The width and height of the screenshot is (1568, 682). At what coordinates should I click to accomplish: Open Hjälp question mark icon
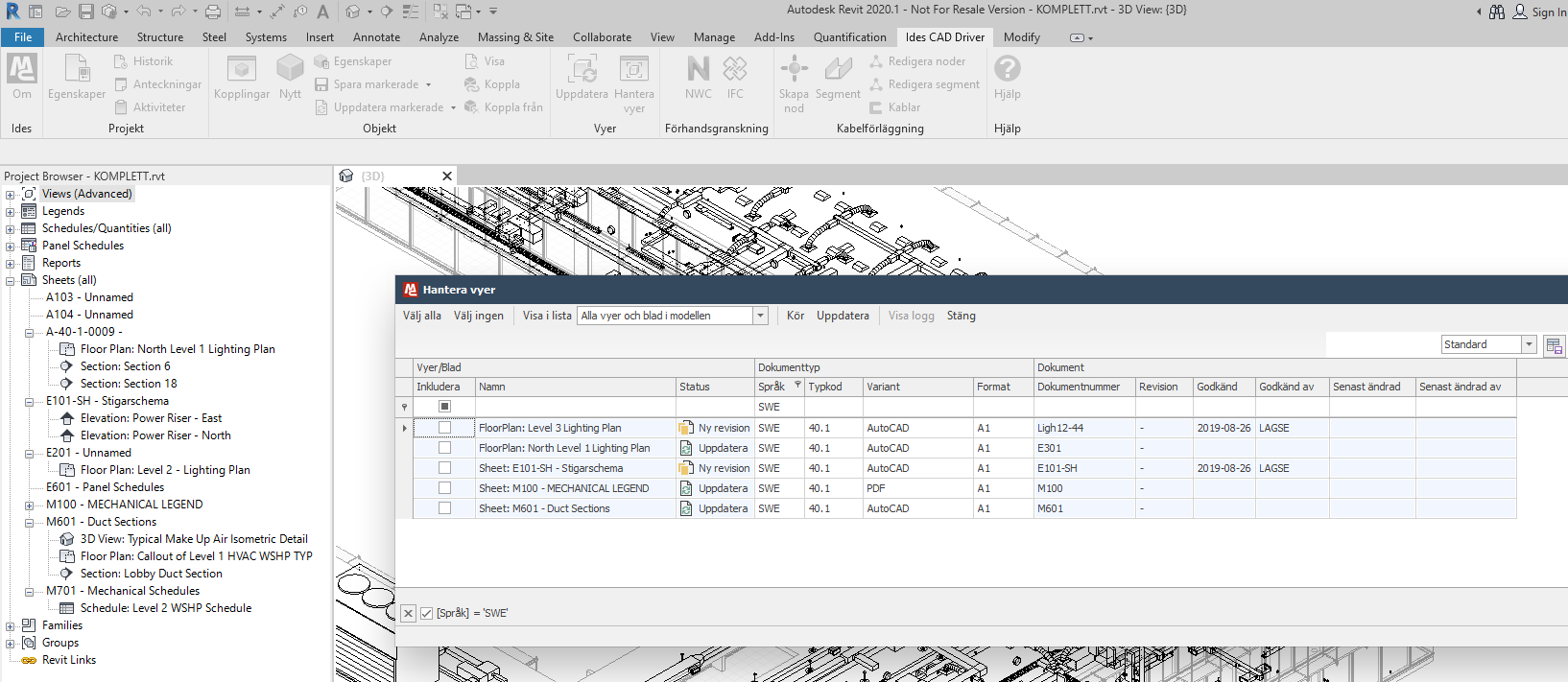1007,69
